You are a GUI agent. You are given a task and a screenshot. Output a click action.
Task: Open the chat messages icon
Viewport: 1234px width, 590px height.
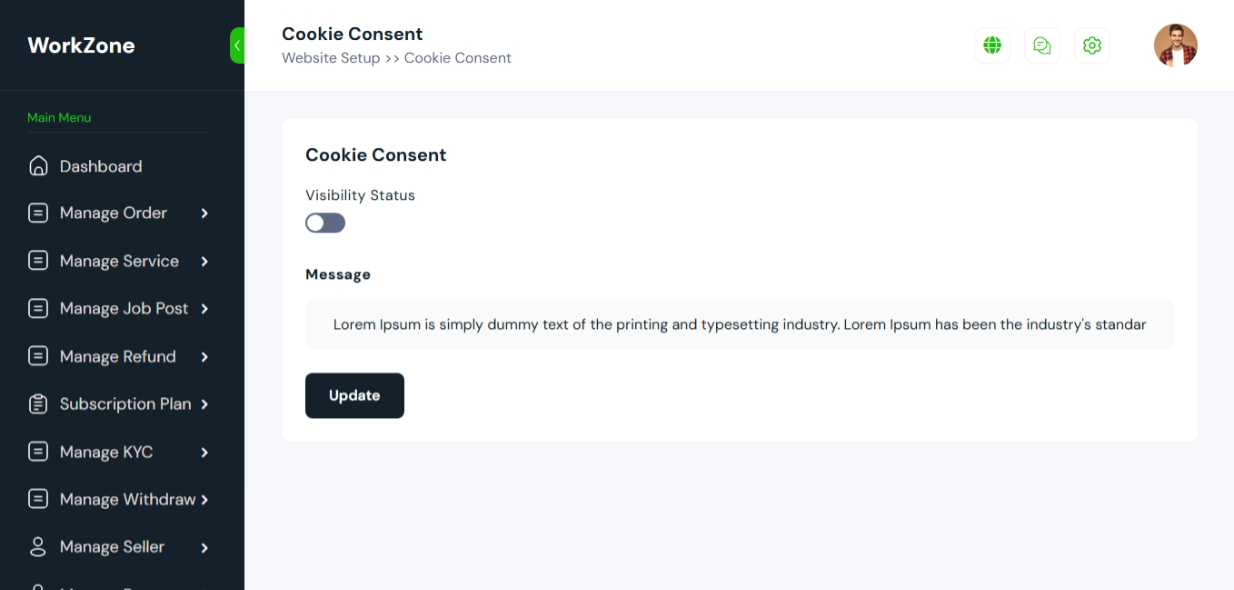coord(1042,45)
